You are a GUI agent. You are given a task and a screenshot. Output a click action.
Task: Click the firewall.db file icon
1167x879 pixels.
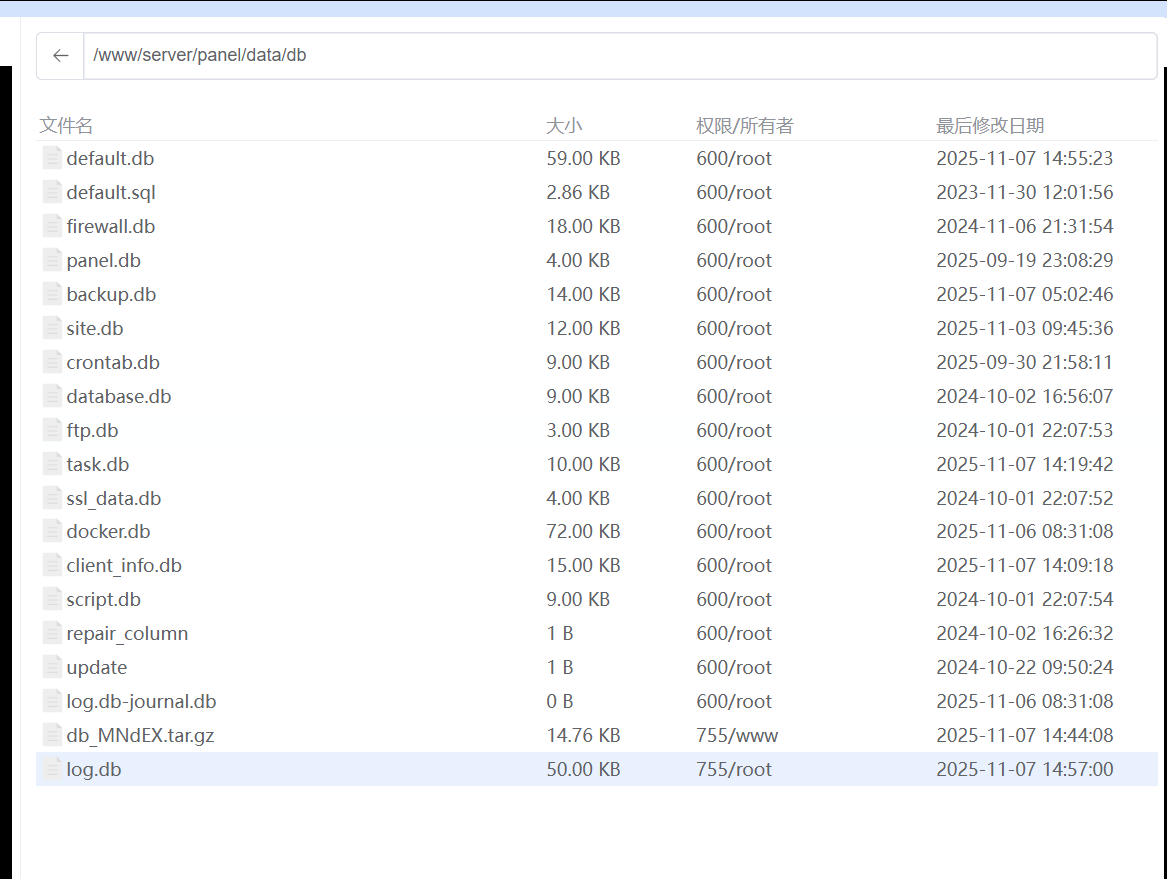(52, 226)
